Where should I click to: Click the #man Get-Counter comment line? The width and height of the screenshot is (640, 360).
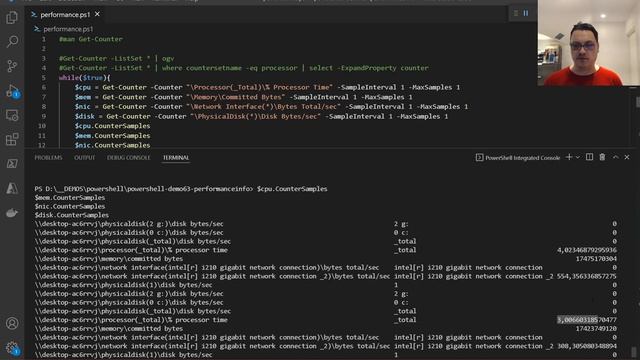click(x=91, y=39)
